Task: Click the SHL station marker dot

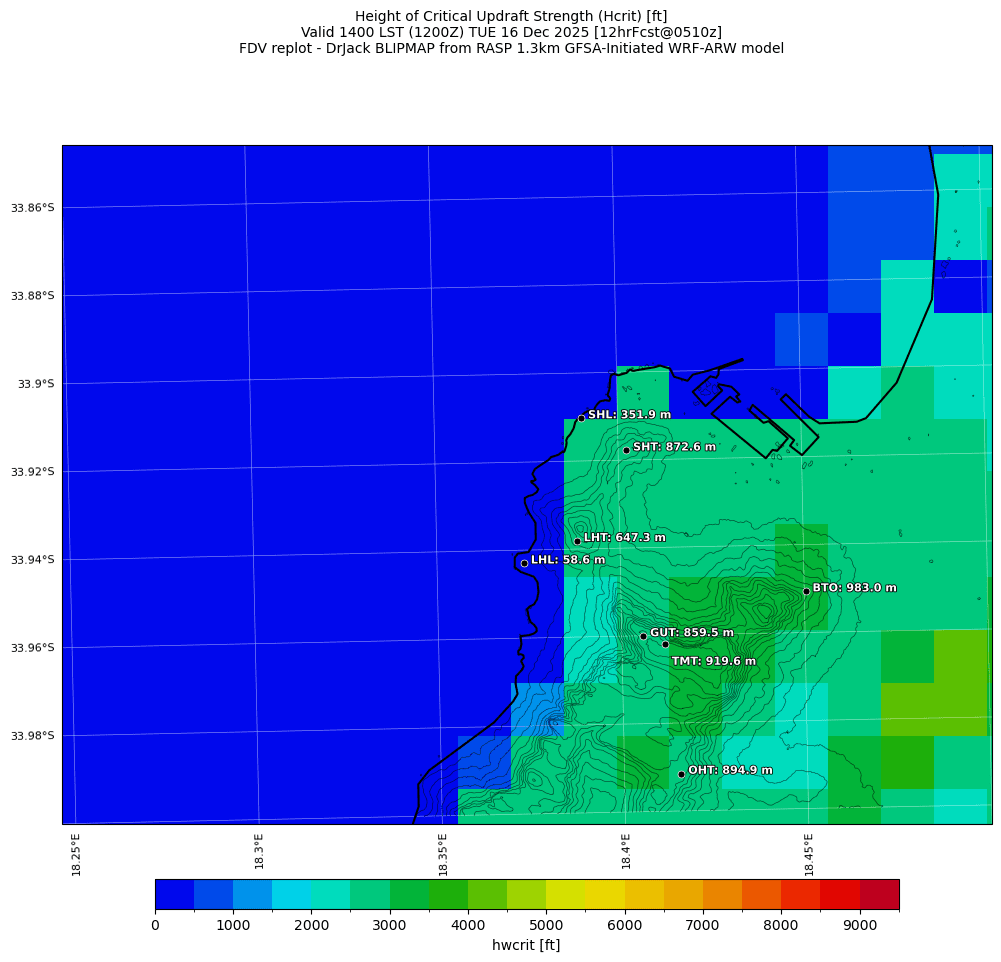Action: click(581, 418)
